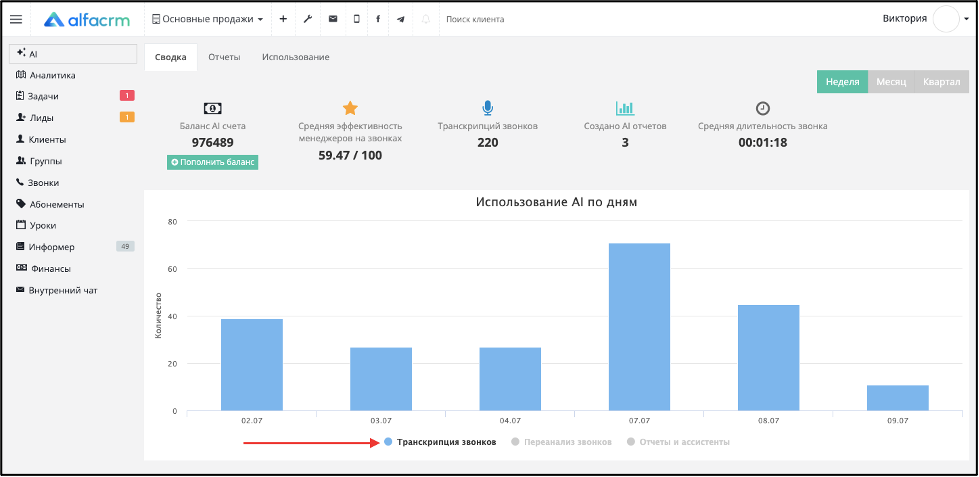Switch to the Сводка tab
The height and width of the screenshot is (477, 979).
(x=170, y=57)
